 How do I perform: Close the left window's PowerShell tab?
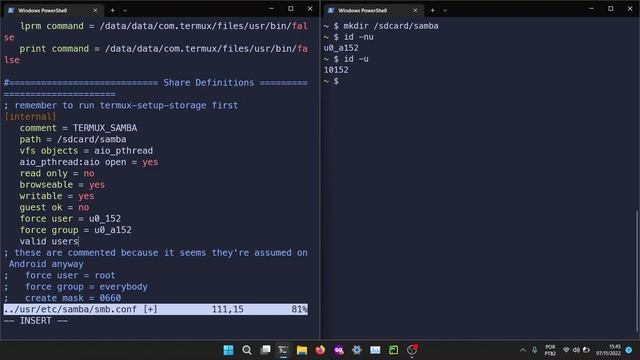95,10
